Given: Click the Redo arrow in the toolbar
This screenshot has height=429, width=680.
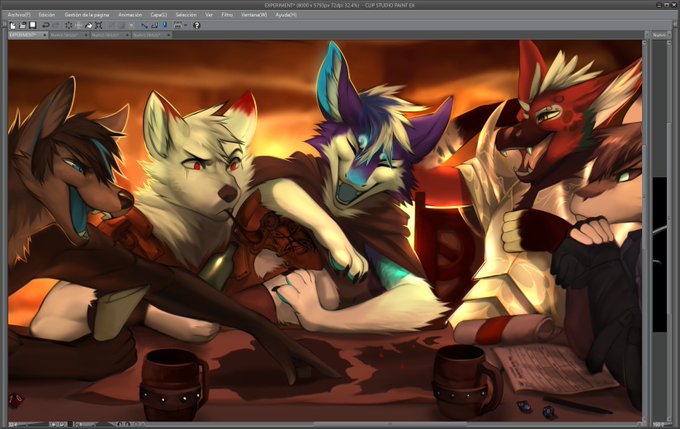Looking at the screenshot, I should coord(56,26).
